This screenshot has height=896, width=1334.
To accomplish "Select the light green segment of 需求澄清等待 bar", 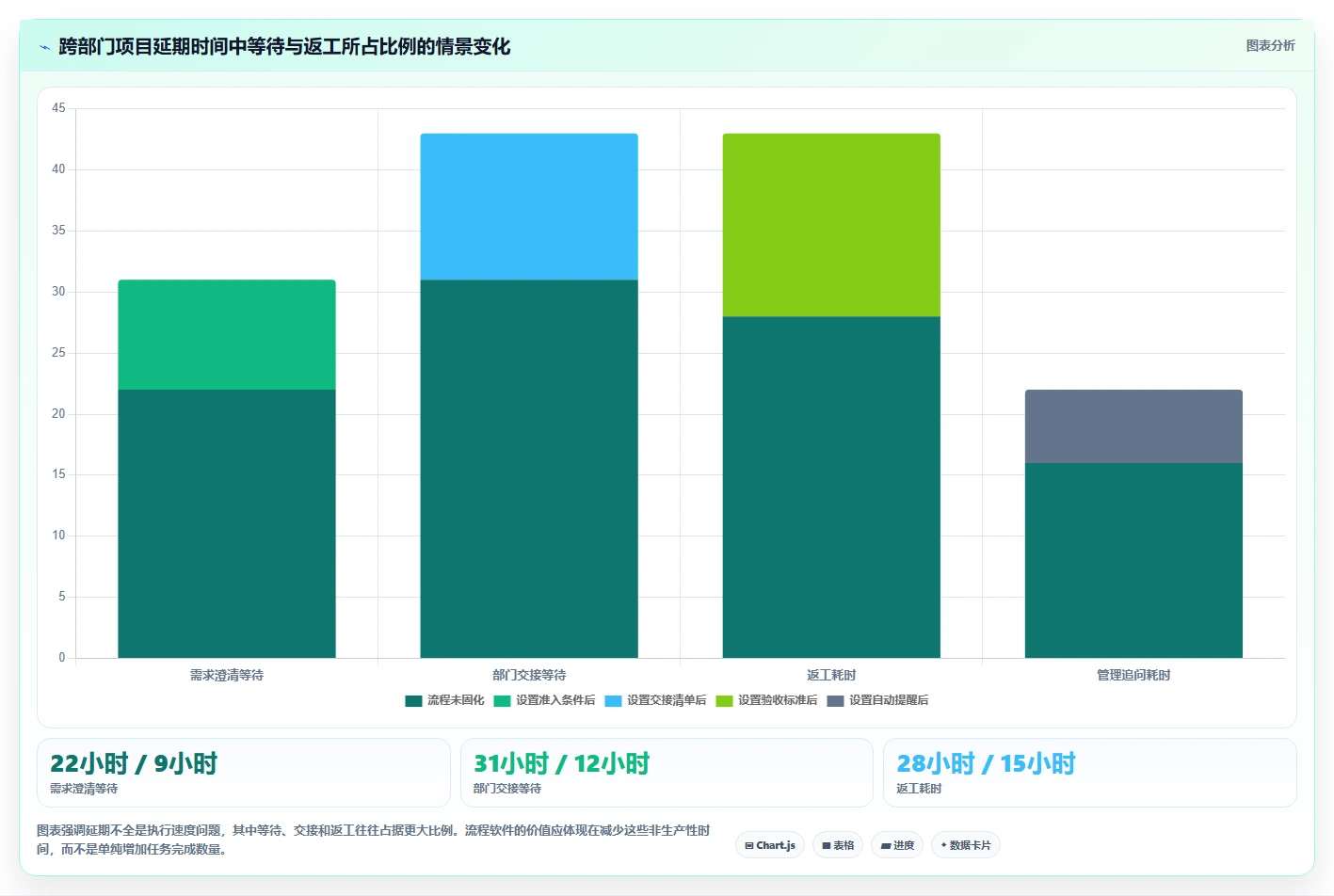I will coord(227,335).
